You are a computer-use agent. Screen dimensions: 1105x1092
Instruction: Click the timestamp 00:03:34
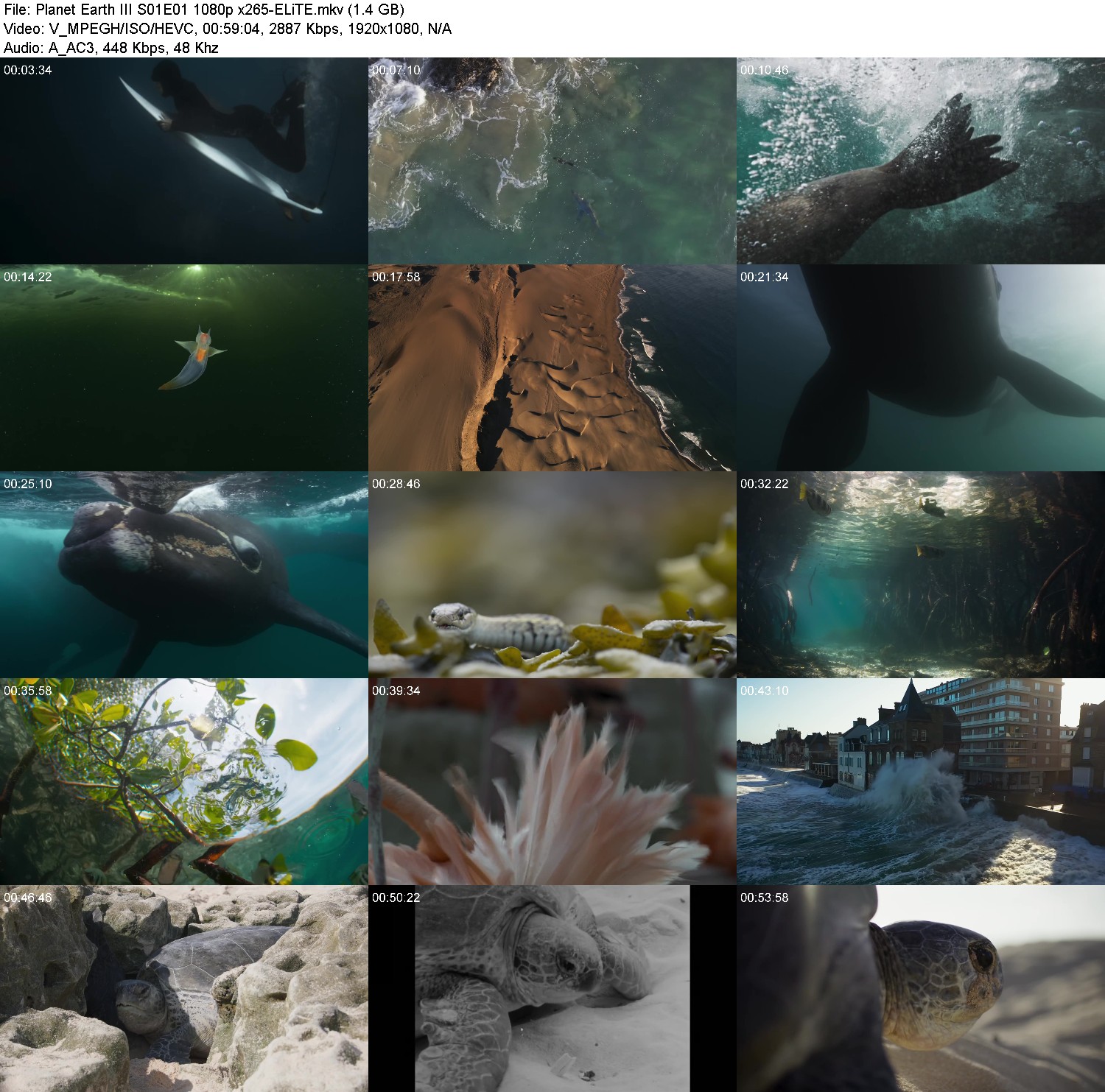point(28,70)
